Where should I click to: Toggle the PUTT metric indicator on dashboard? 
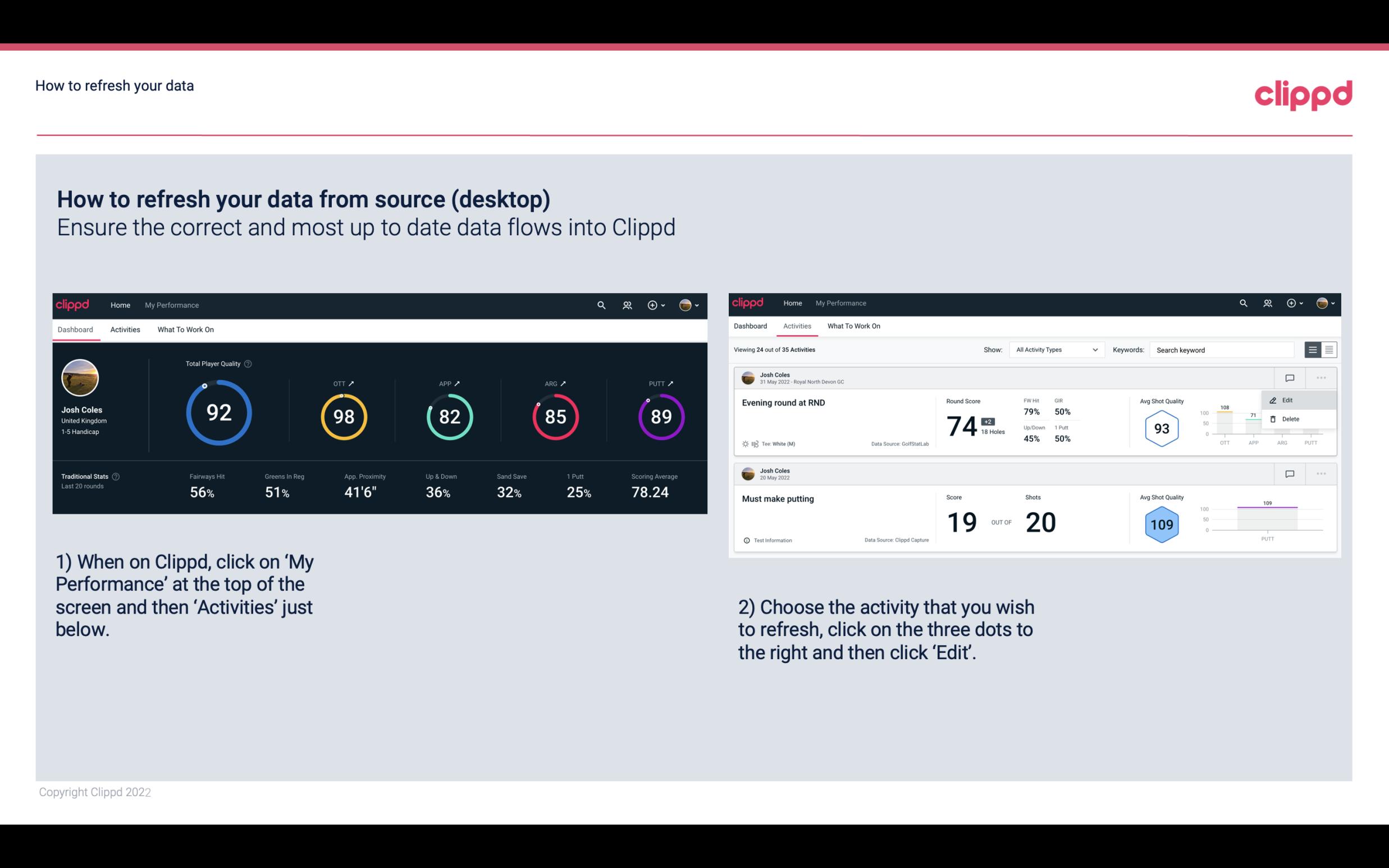672,383
